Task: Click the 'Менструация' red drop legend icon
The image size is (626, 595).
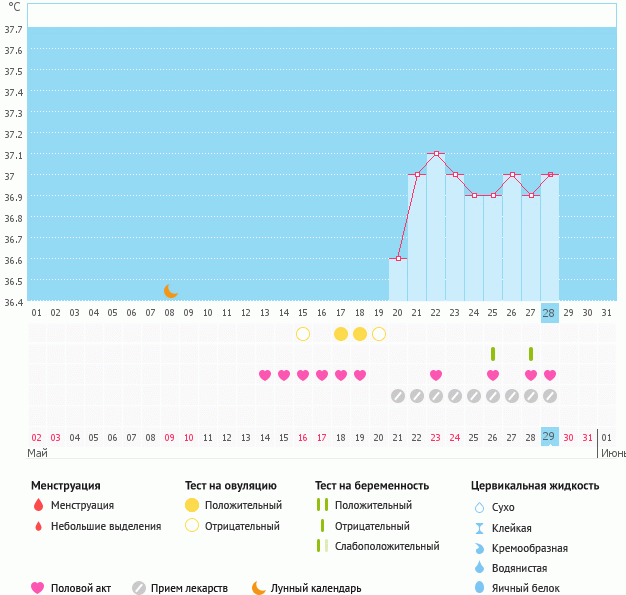Action: pyautogui.click(x=38, y=506)
